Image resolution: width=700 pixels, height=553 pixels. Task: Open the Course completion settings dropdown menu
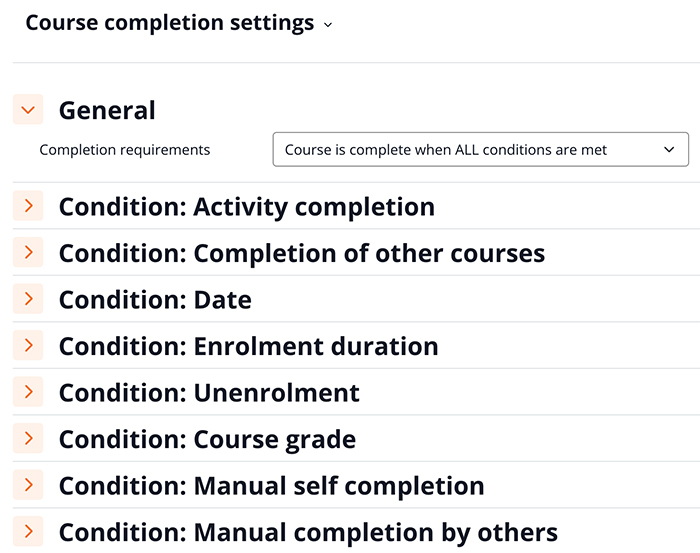click(x=179, y=23)
